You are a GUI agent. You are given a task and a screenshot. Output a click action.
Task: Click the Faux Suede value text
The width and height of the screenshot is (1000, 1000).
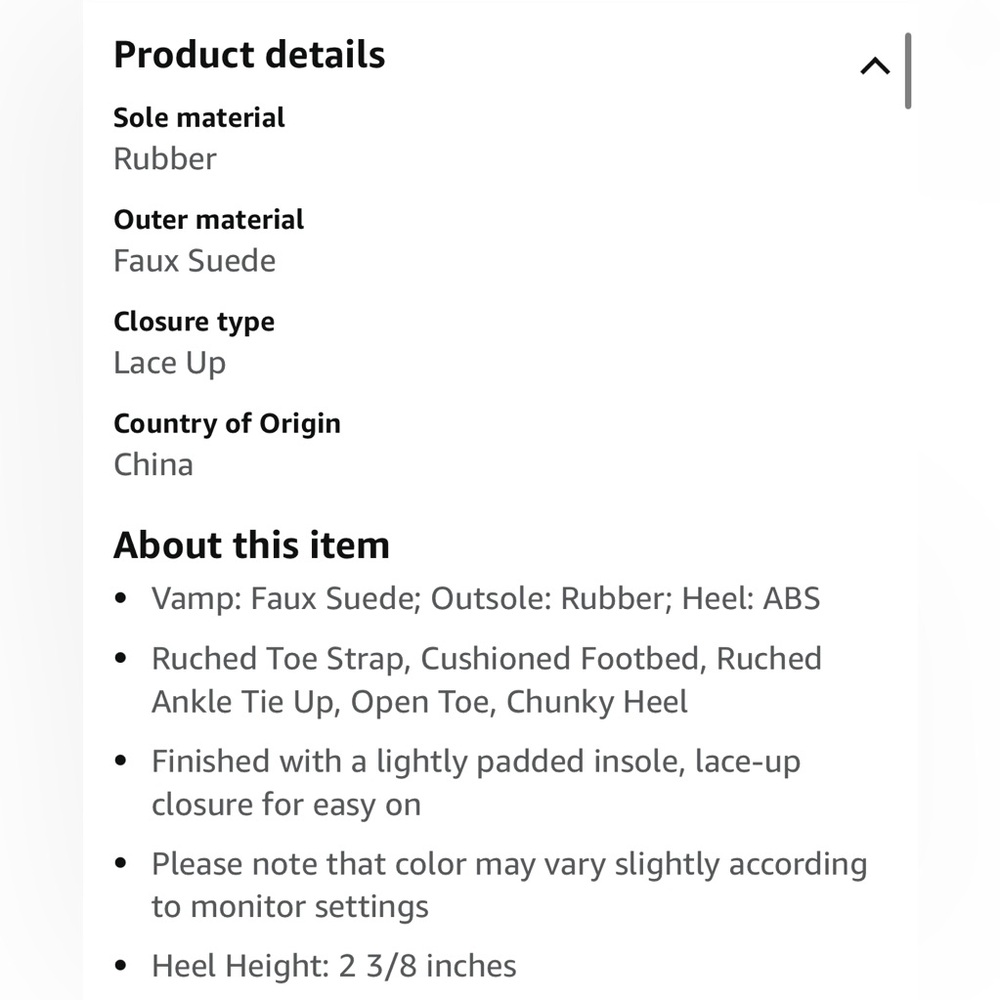click(195, 261)
